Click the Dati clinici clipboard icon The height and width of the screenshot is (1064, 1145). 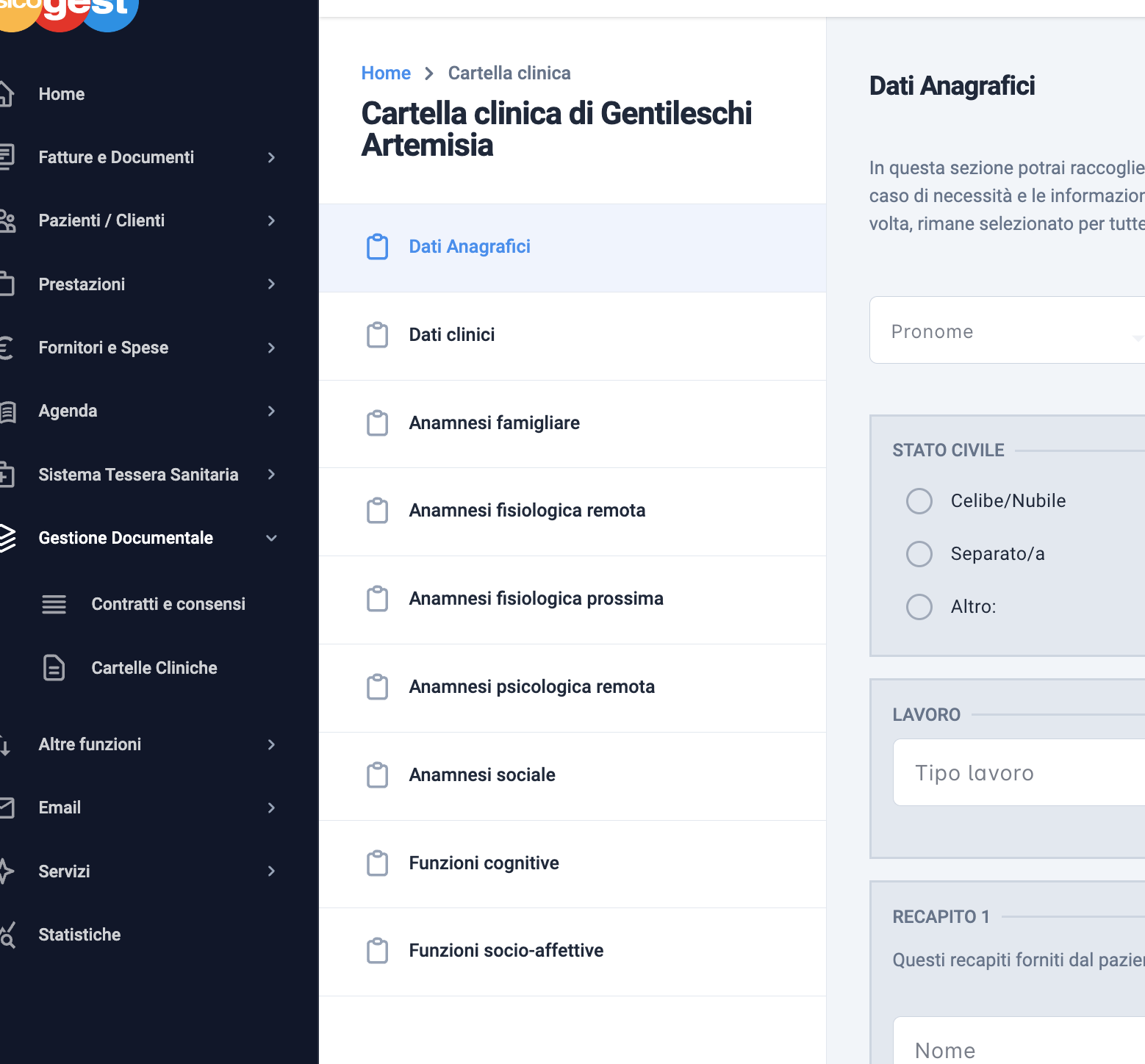[377, 335]
